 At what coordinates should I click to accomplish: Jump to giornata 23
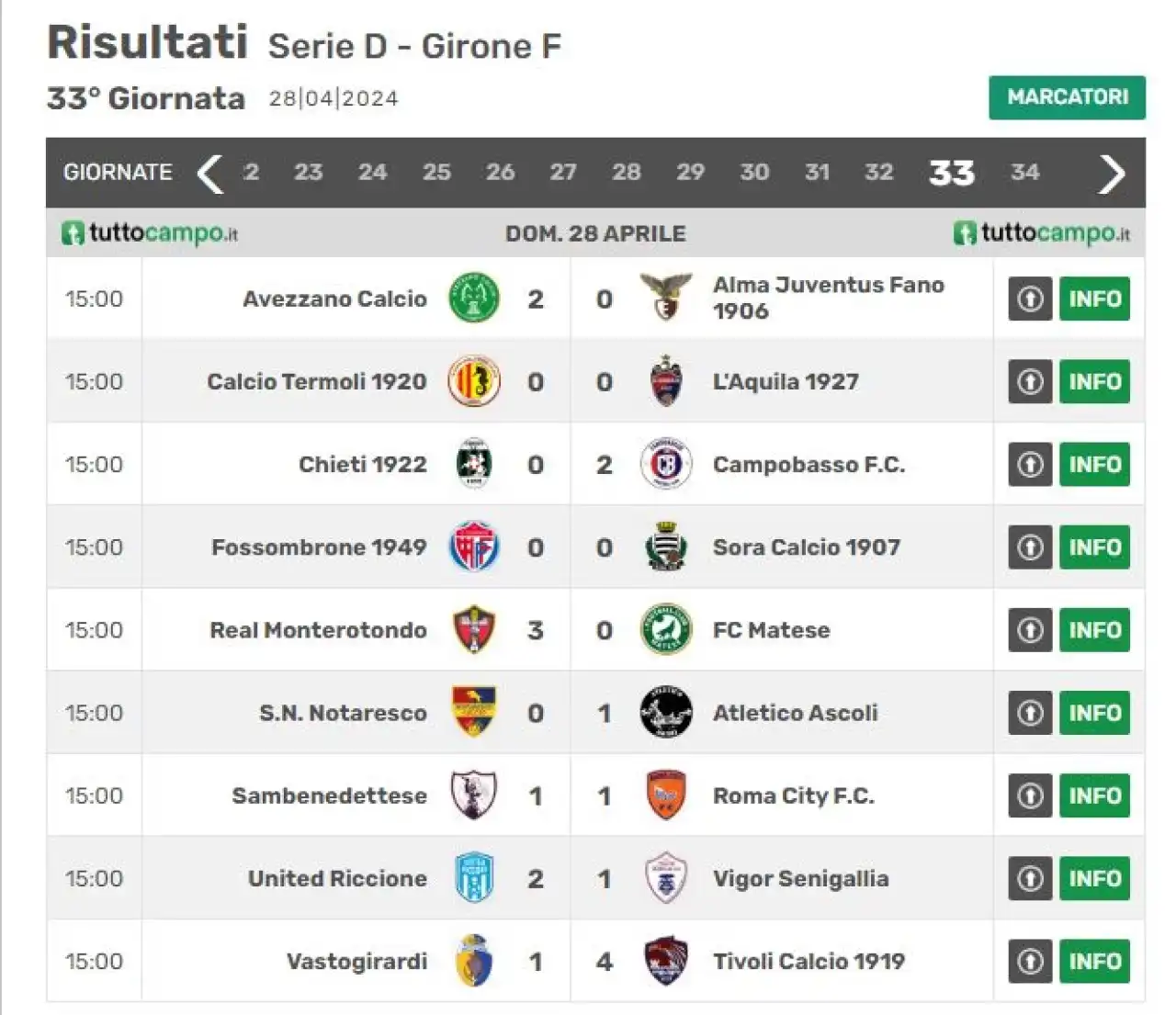[x=309, y=172]
